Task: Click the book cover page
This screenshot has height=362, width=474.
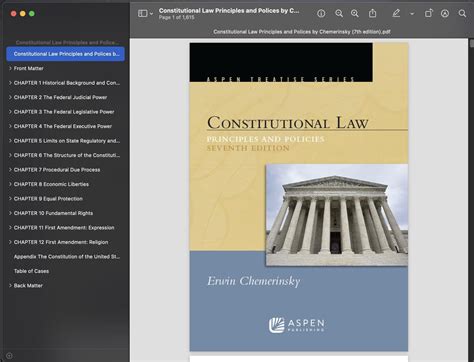Action: pyautogui.click(x=299, y=197)
